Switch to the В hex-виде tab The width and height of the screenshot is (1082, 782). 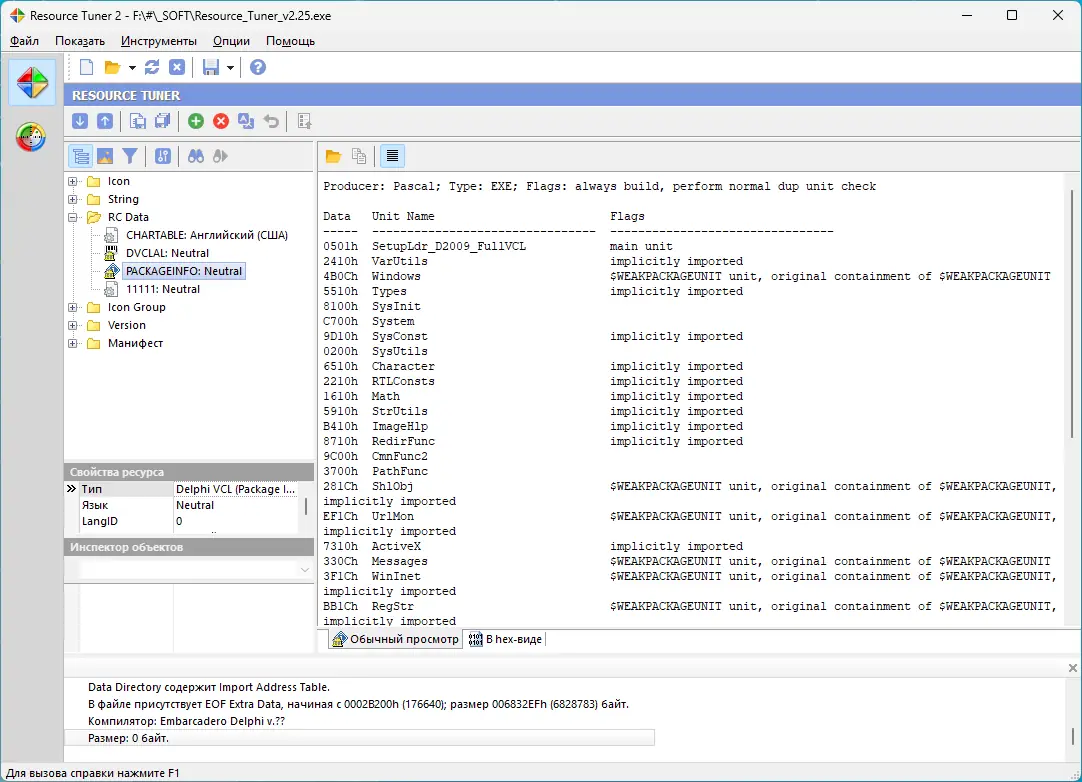(x=507, y=639)
